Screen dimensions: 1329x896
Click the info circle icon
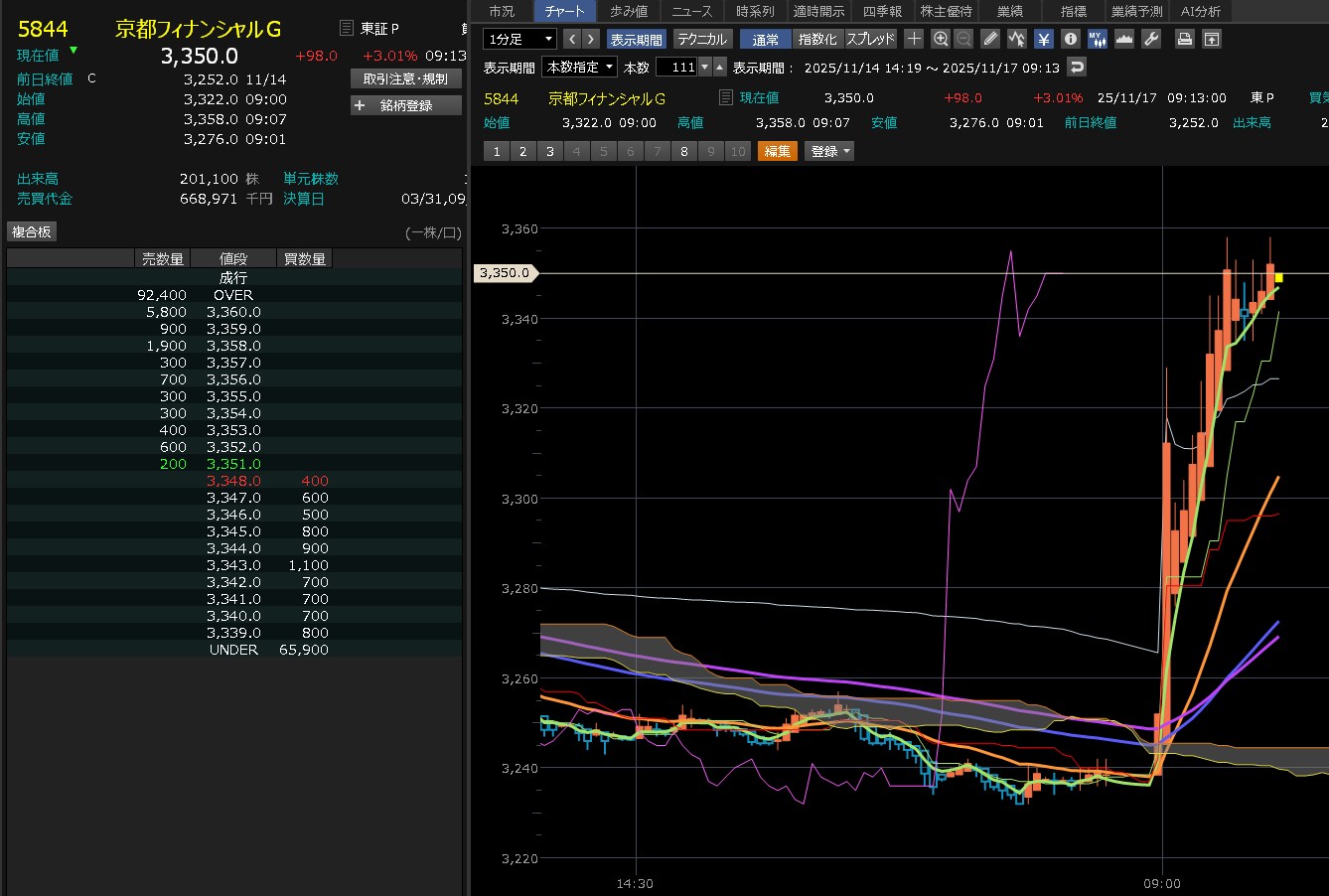pos(1071,39)
